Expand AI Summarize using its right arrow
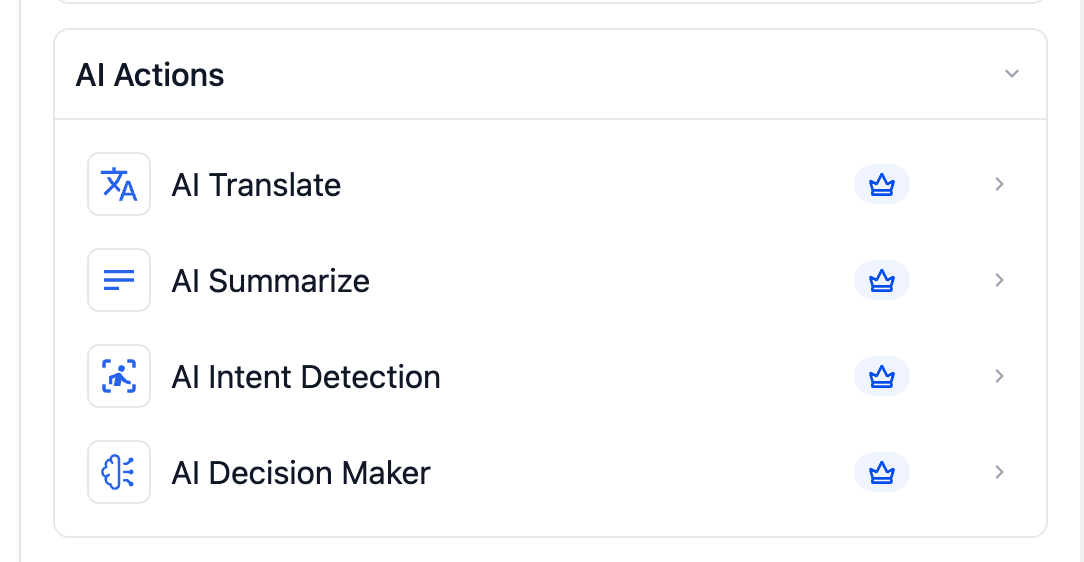Image resolution: width=1084 pixels, height=562 pixels. pos(999,280)
